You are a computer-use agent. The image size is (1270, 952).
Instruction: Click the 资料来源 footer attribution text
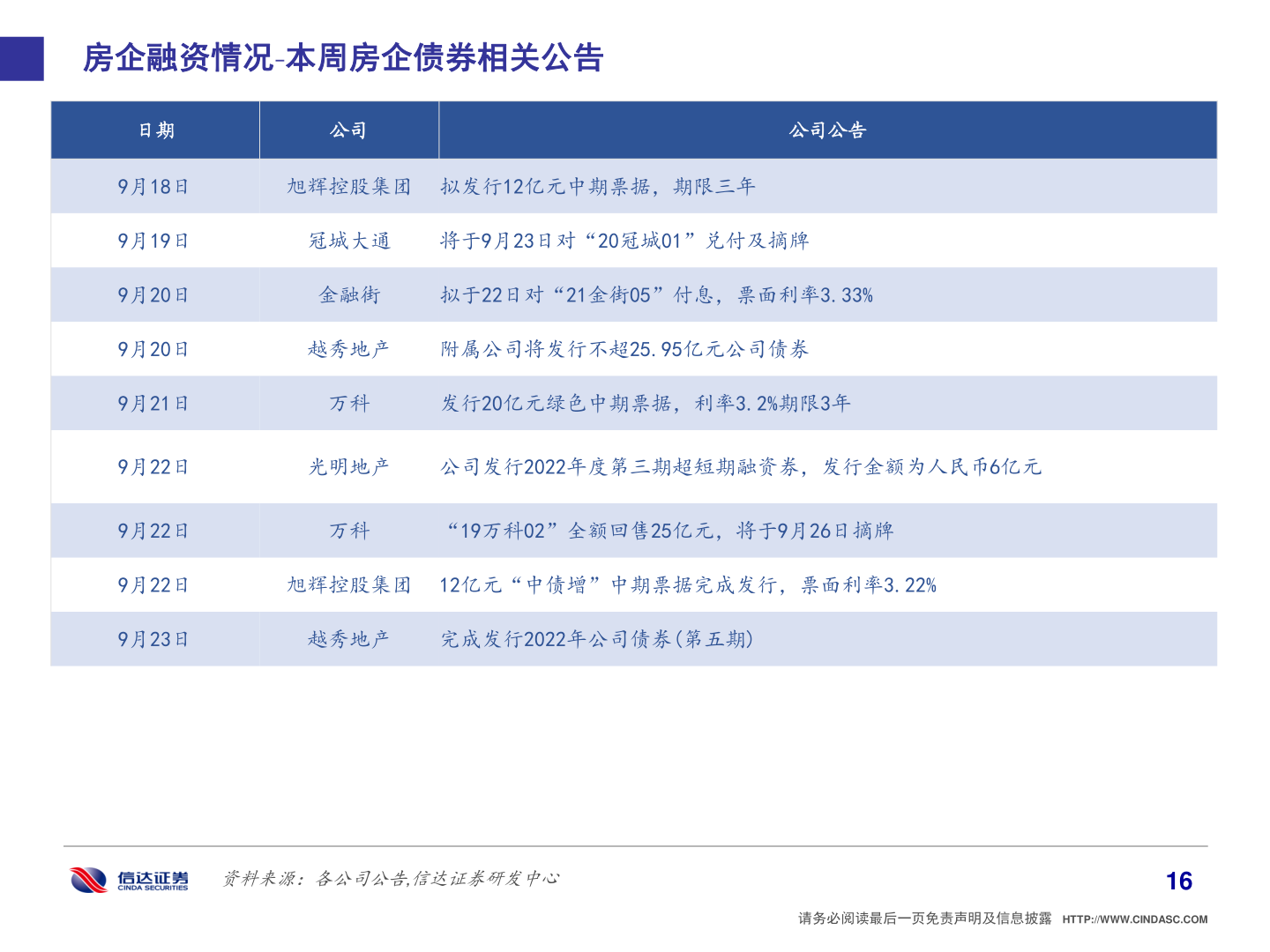click(x=392, y=878)
